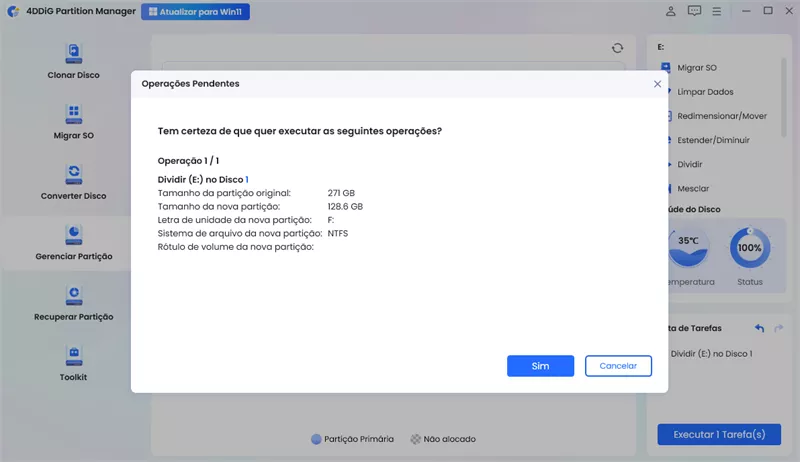Open the hamburger menu icon
Viewport: 800px width, 462px height.
point(717,11)
